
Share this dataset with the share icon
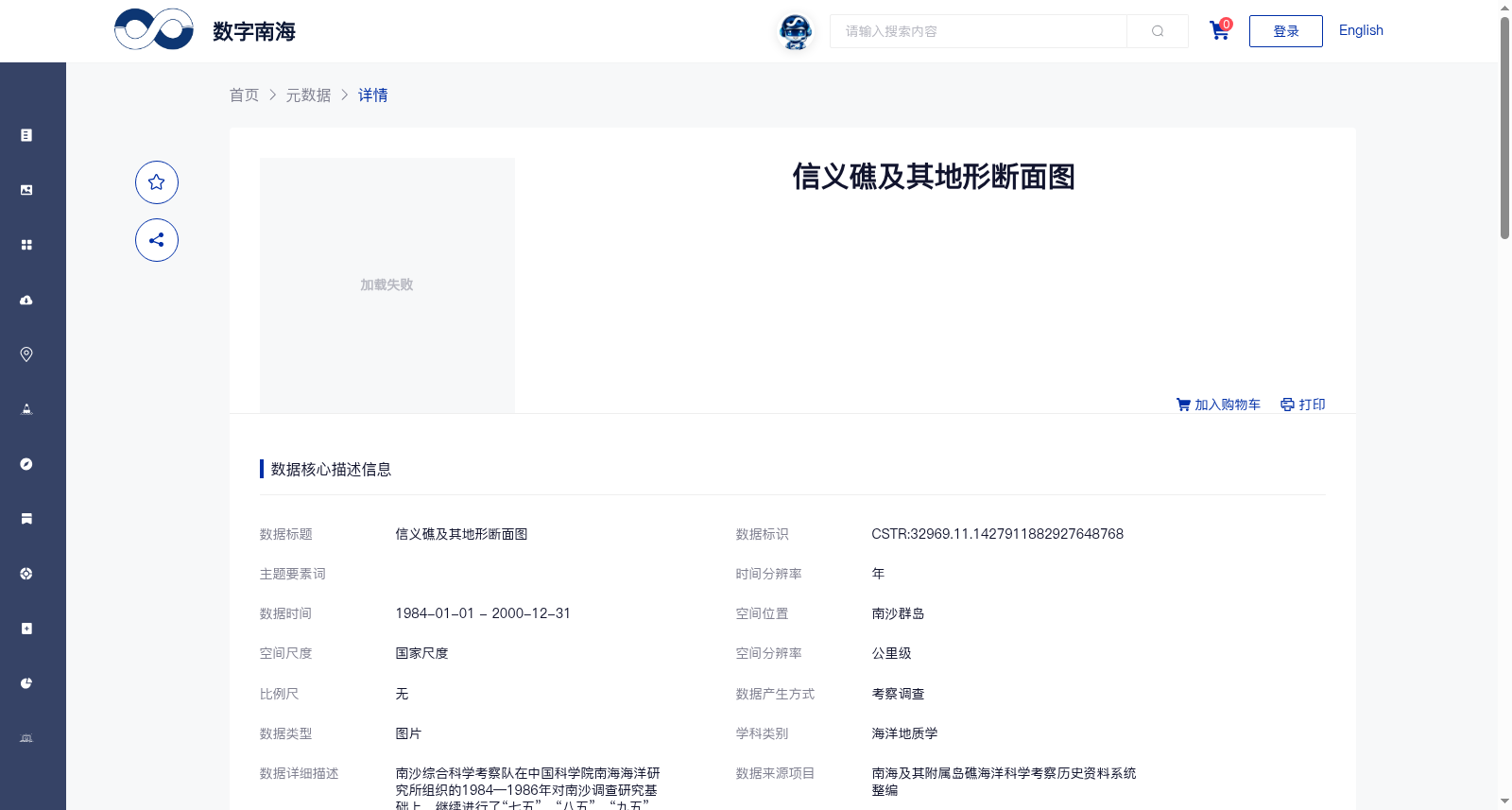[x=157, y=240]
